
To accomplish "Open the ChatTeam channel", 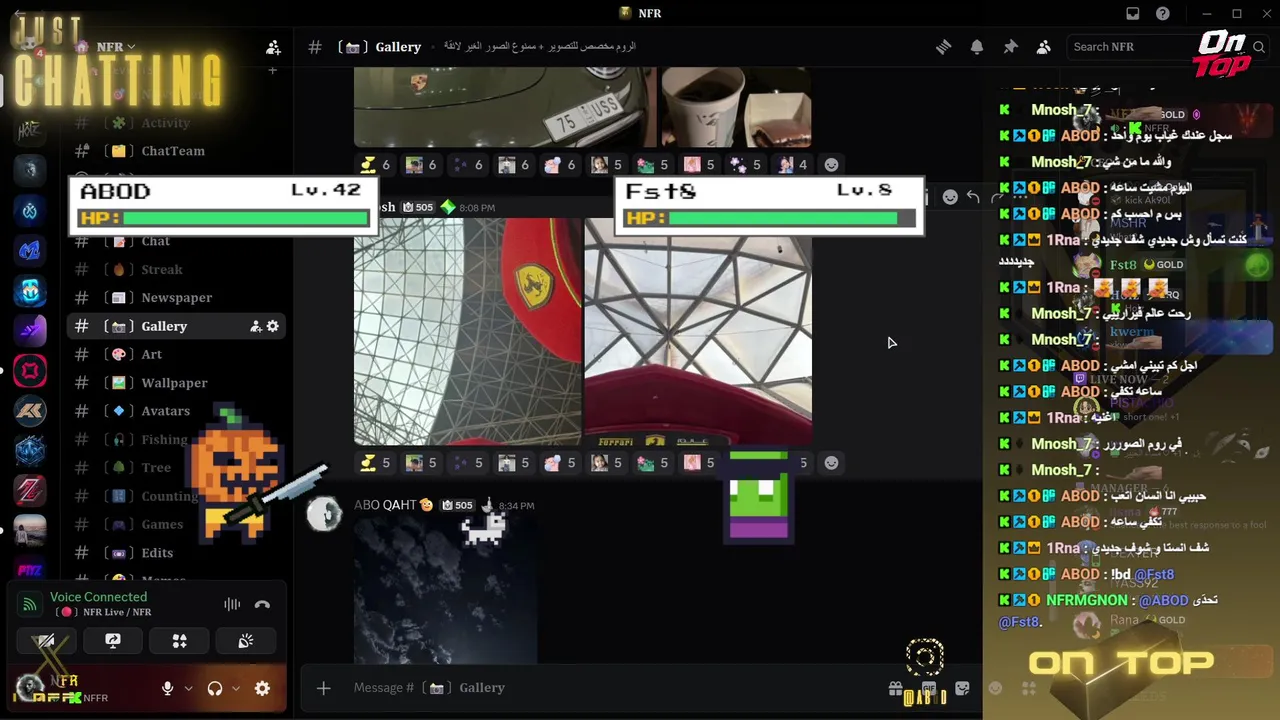I will [178, 151].
